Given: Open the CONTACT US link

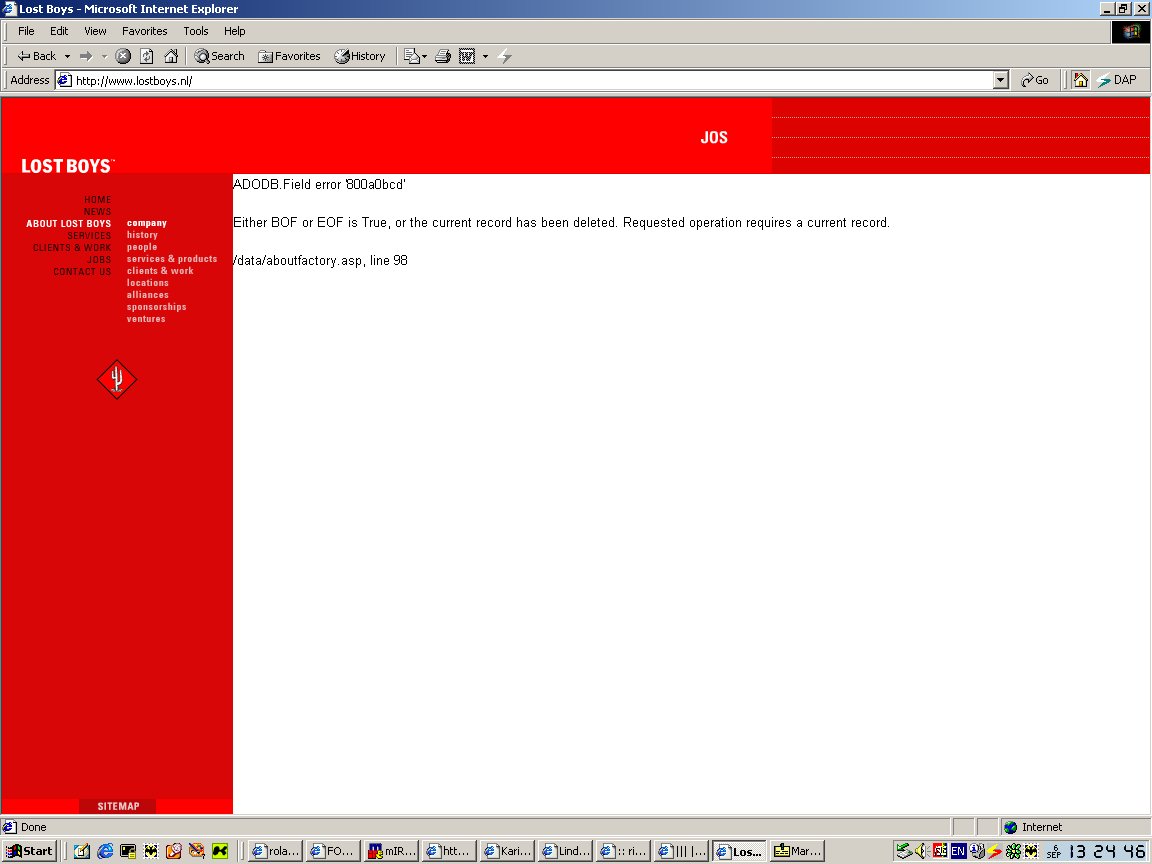Looking at the screenshot, I should pos(82,272).
